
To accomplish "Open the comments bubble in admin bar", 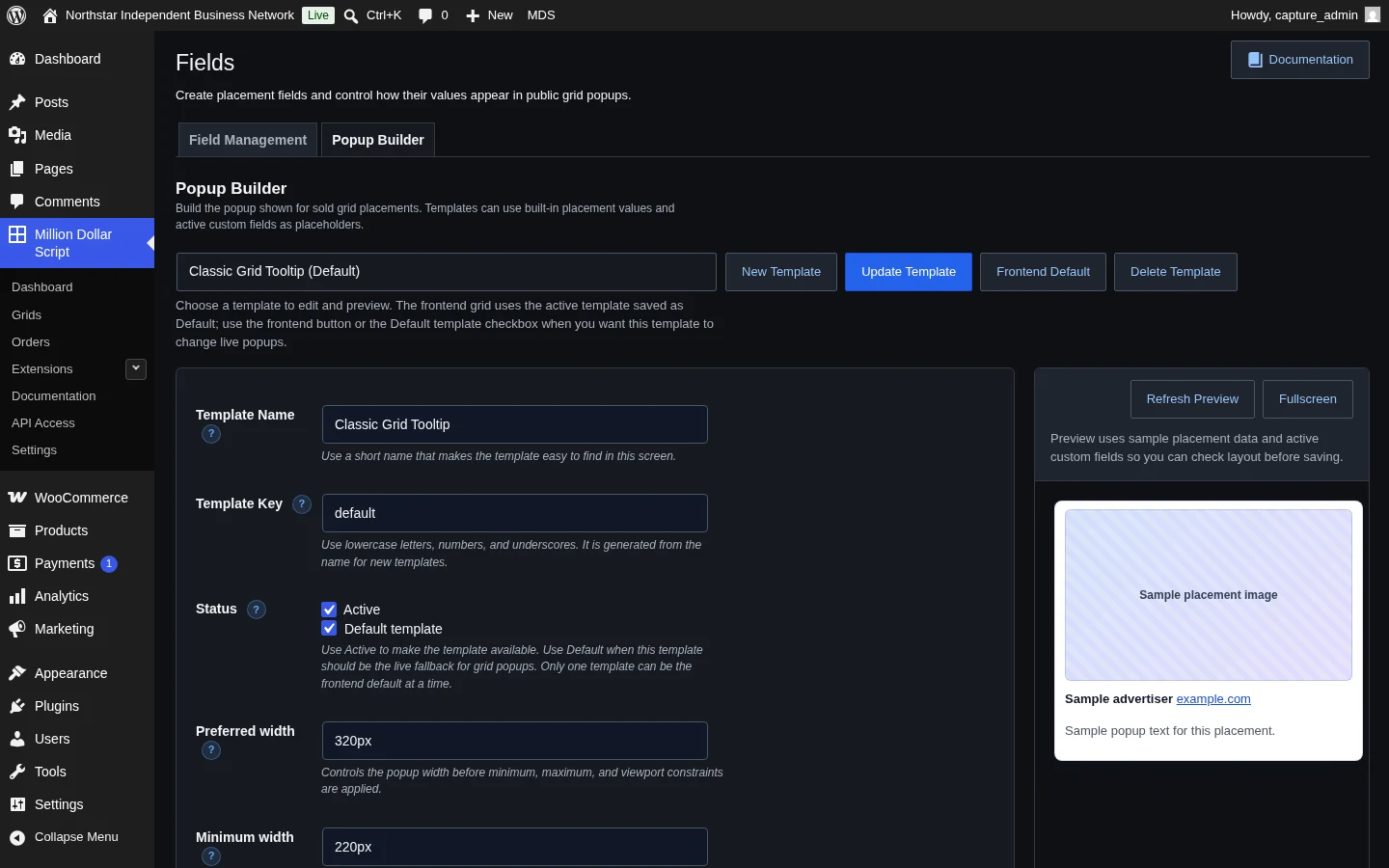I will [424, 15].
